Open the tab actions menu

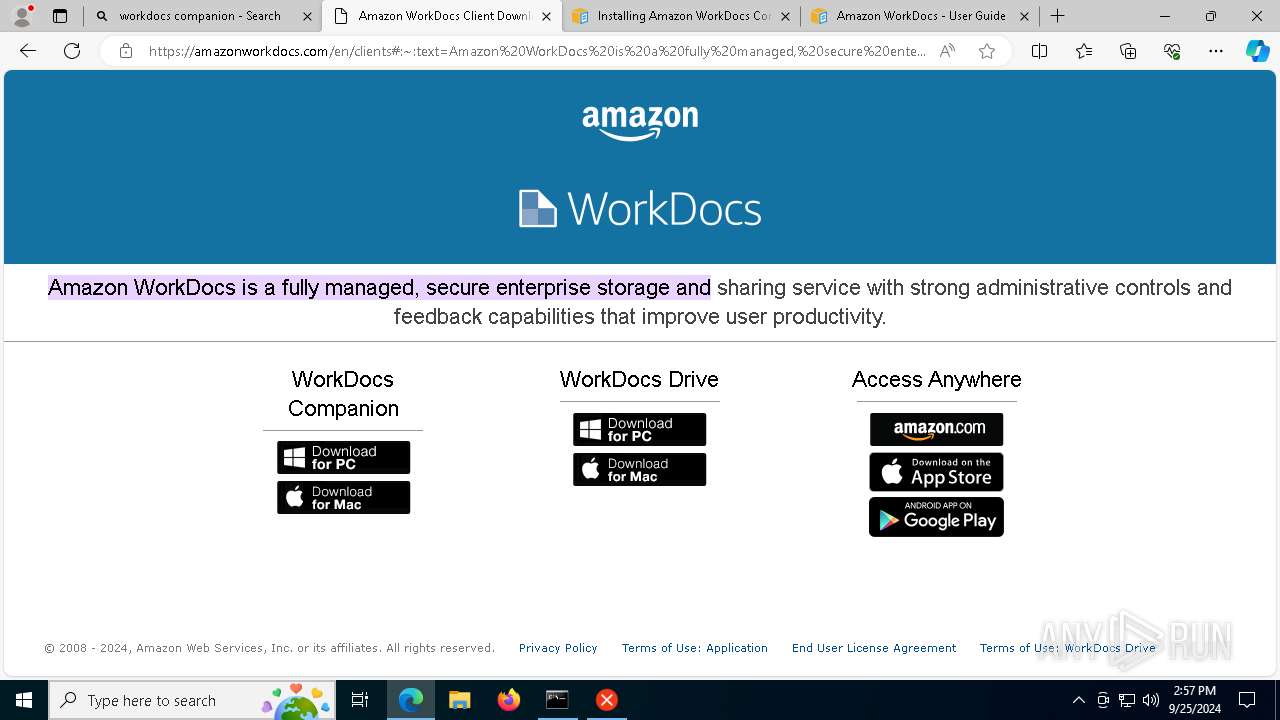click(x=60, y=16)
